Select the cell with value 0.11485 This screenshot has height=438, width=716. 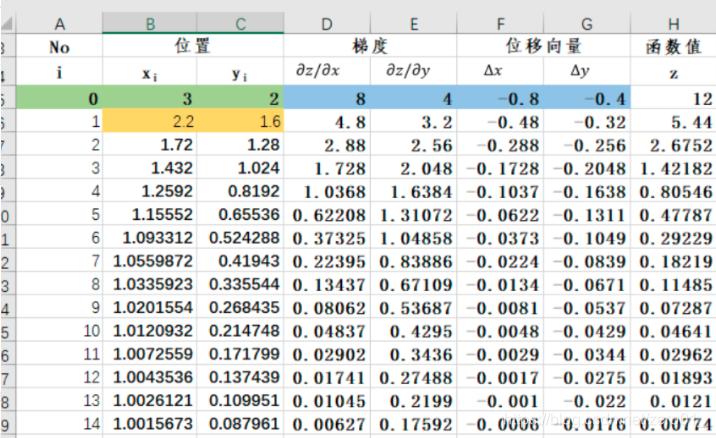click(673, 284)
